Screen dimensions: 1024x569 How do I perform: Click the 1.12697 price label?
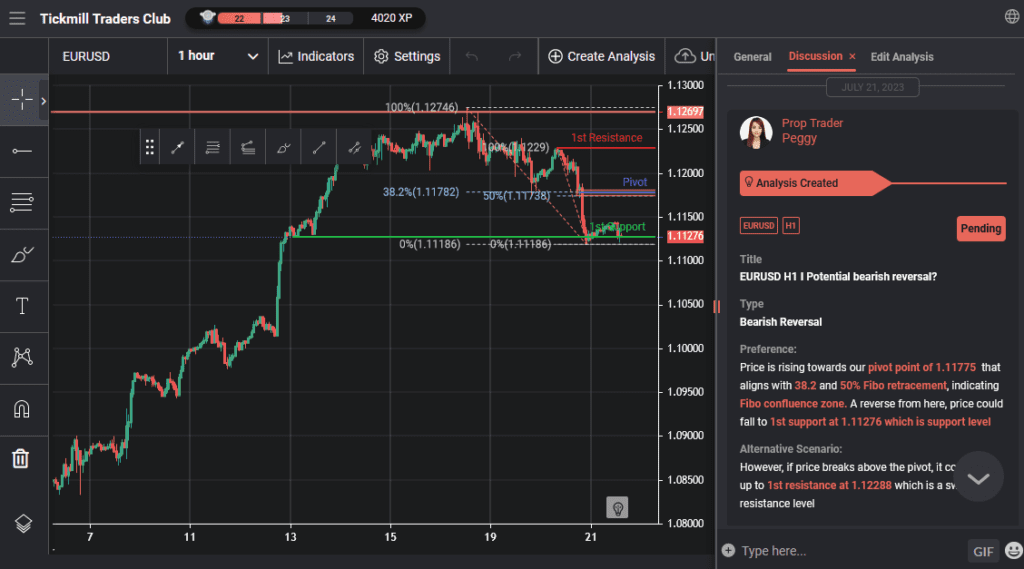[x=685, y=112]
